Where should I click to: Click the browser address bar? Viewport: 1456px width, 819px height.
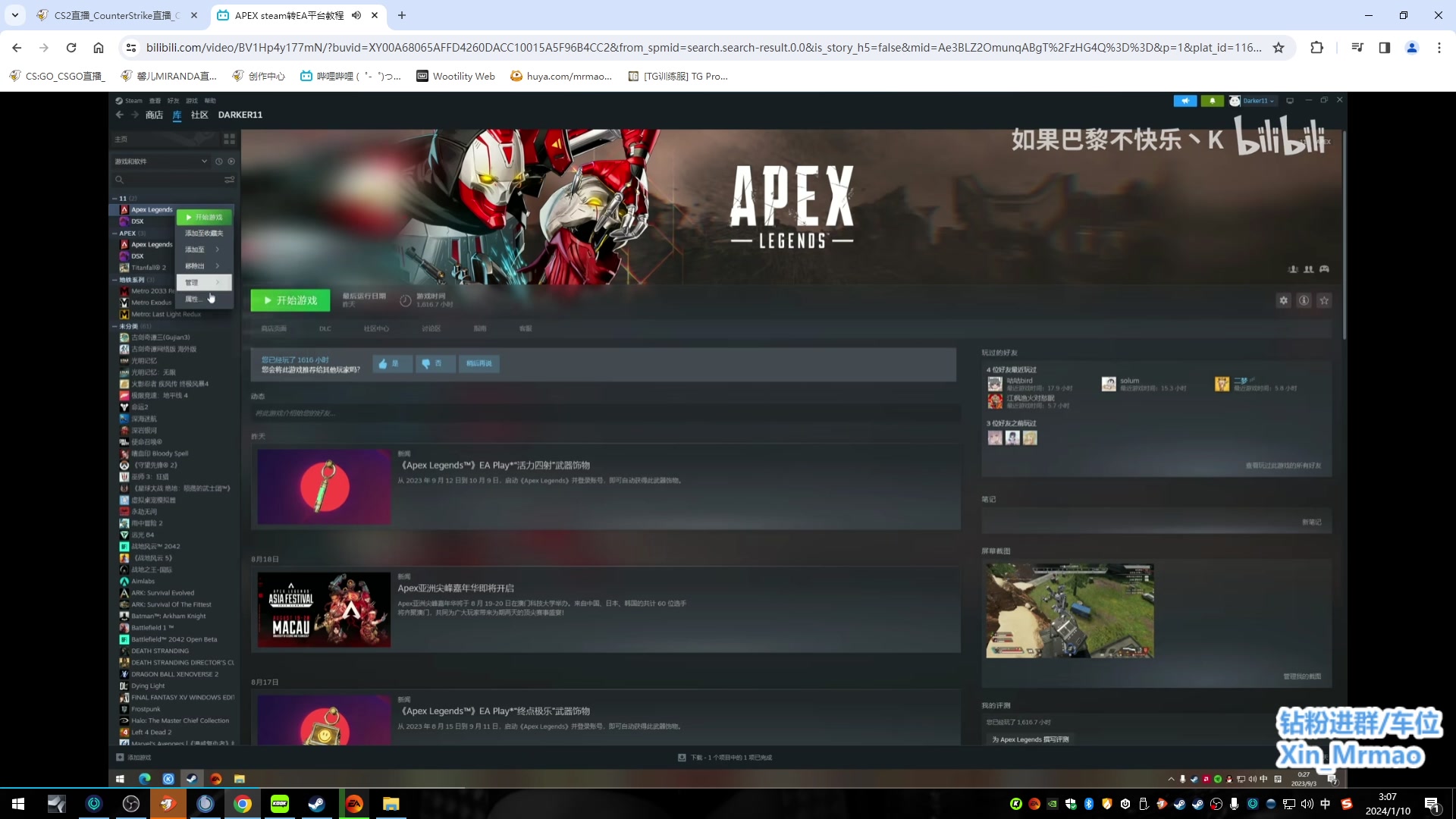point(703,48)
